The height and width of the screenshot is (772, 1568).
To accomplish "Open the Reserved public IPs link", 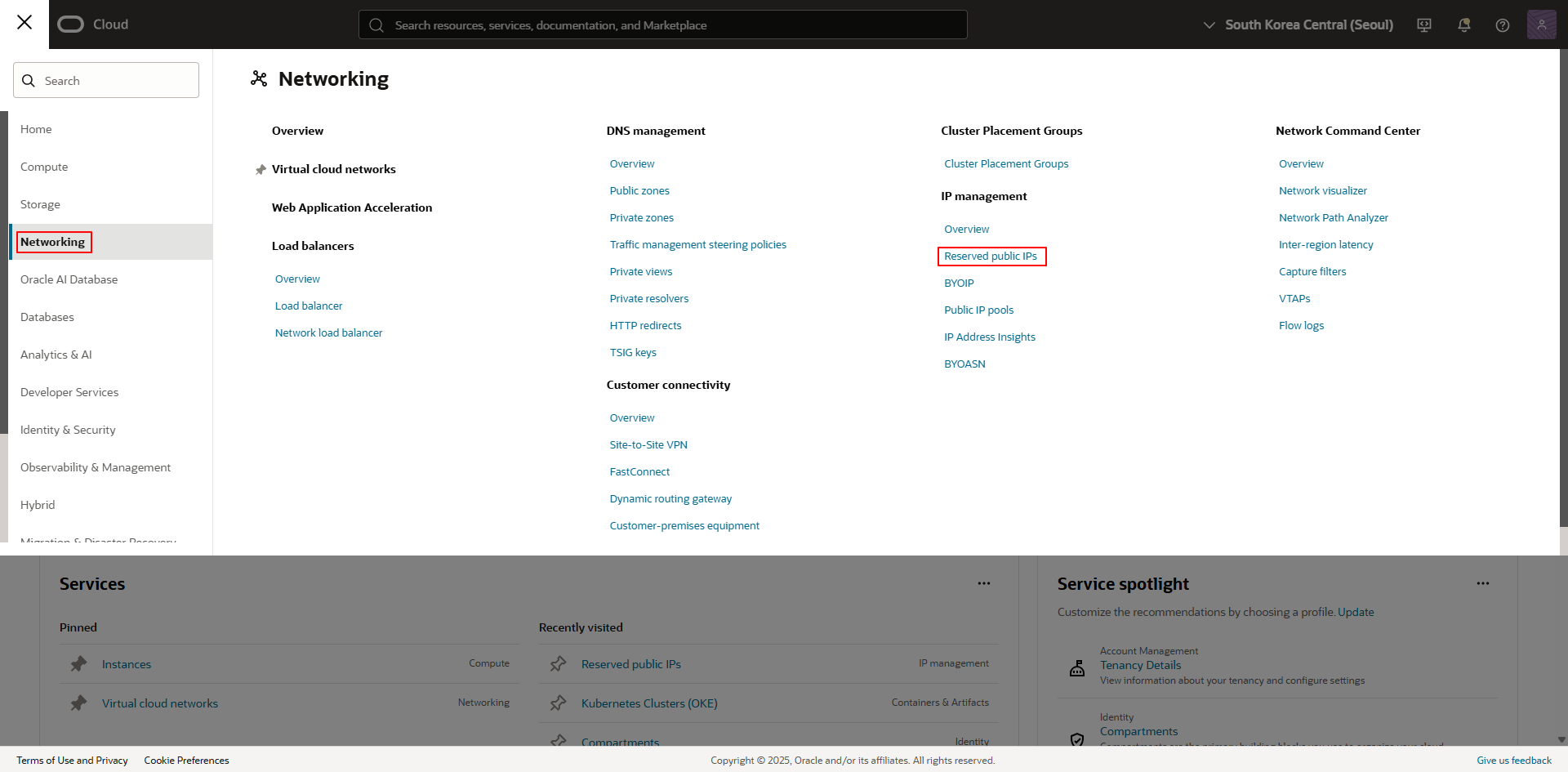I will (x=990, y=257).
